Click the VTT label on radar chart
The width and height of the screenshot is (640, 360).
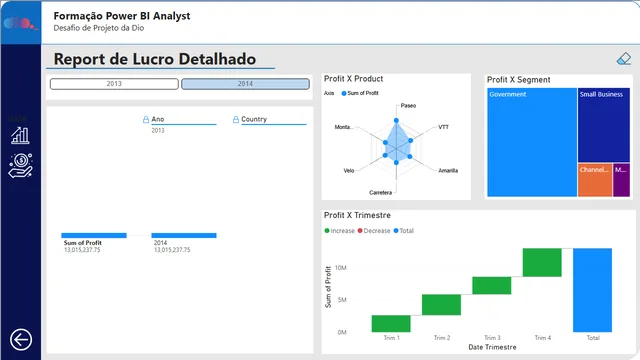coord(444,127)
